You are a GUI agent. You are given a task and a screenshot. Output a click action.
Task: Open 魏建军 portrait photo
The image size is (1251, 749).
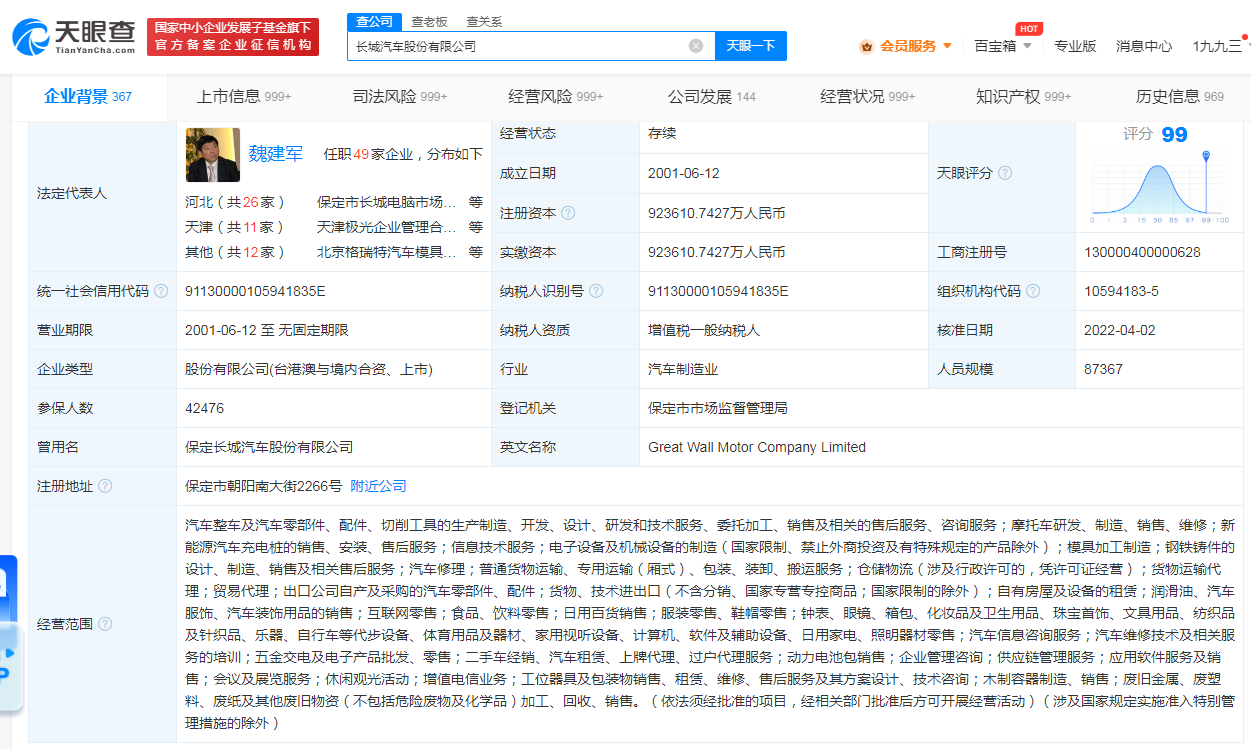pos(213,155)
